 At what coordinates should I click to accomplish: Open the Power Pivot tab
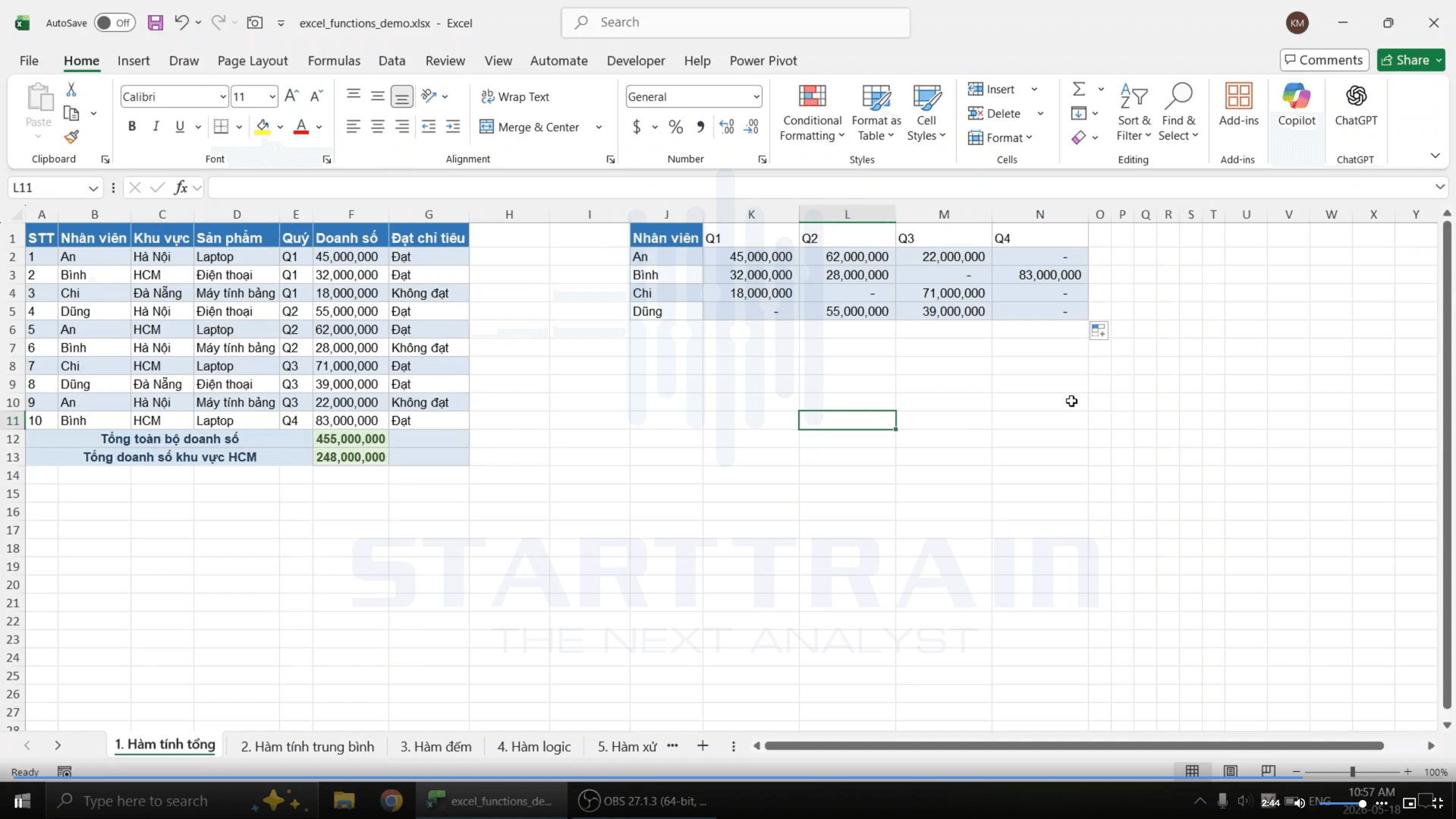pos(763,61)
